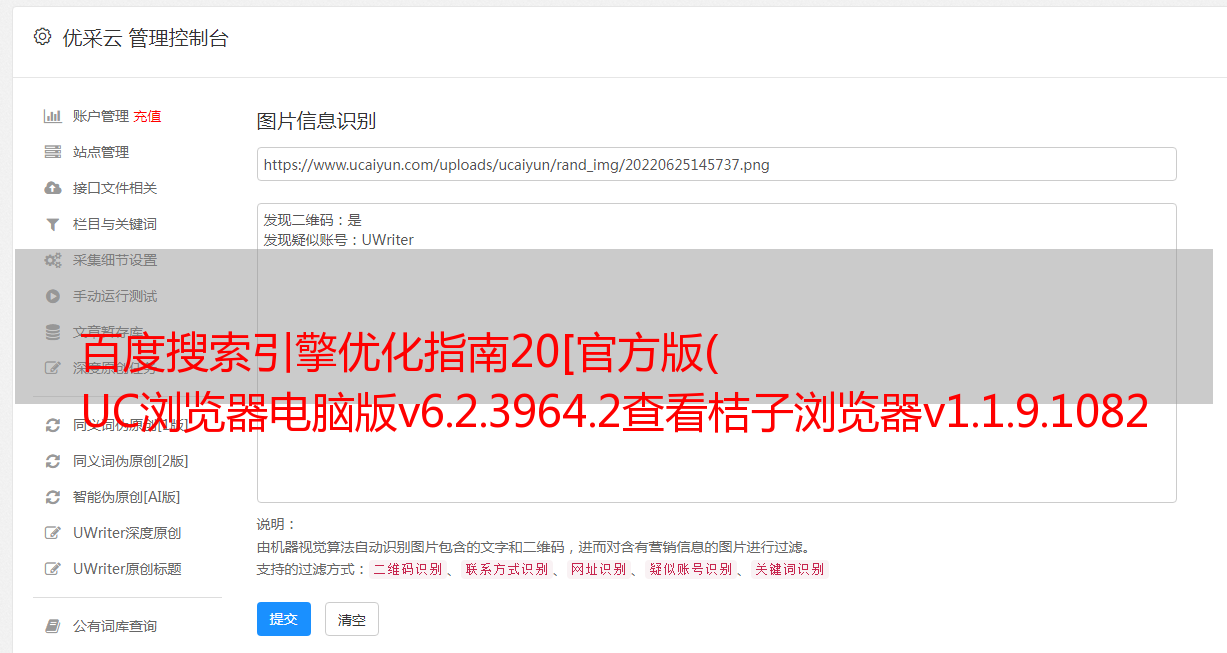Select the 站点管理 server icon
Image resolution: width=1227 pixels, height=653 pixels.
(53, 152)
